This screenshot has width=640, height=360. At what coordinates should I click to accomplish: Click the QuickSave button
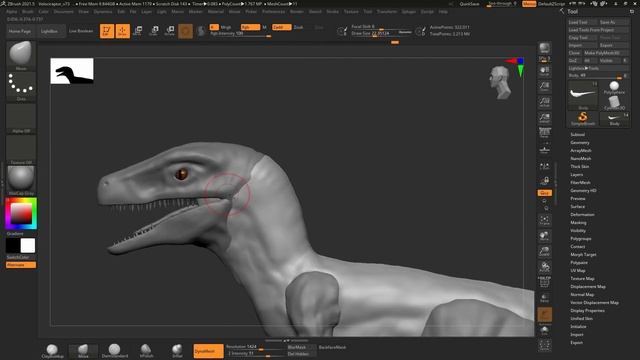(470, 4)
